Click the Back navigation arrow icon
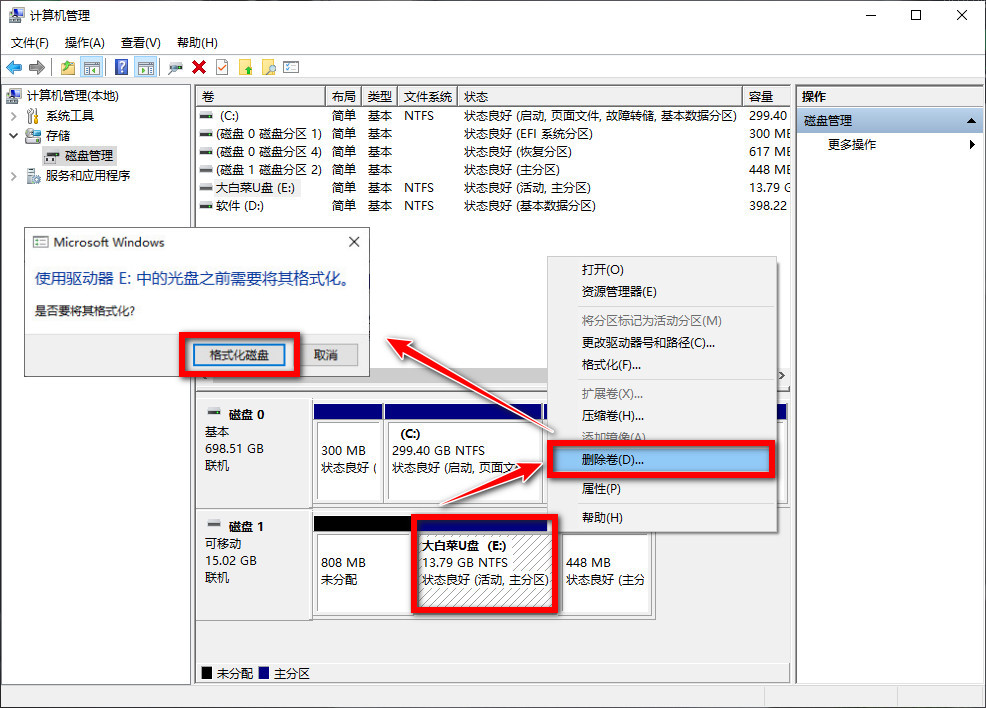The image size is (986, 708). point(14,67)
